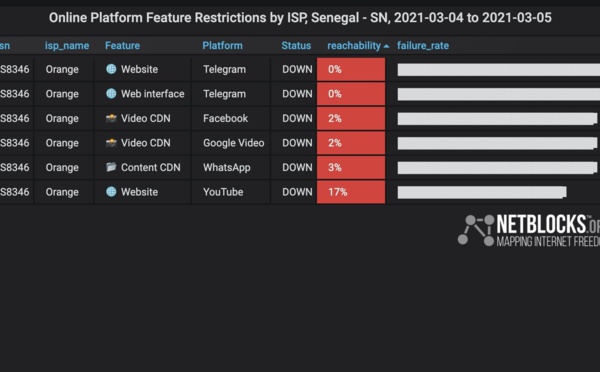This screenshot has width=600, height=372.
Task: Click camera icon in Facebook Video CDN row
Action: pyautogui.click(x=111, y=118)
